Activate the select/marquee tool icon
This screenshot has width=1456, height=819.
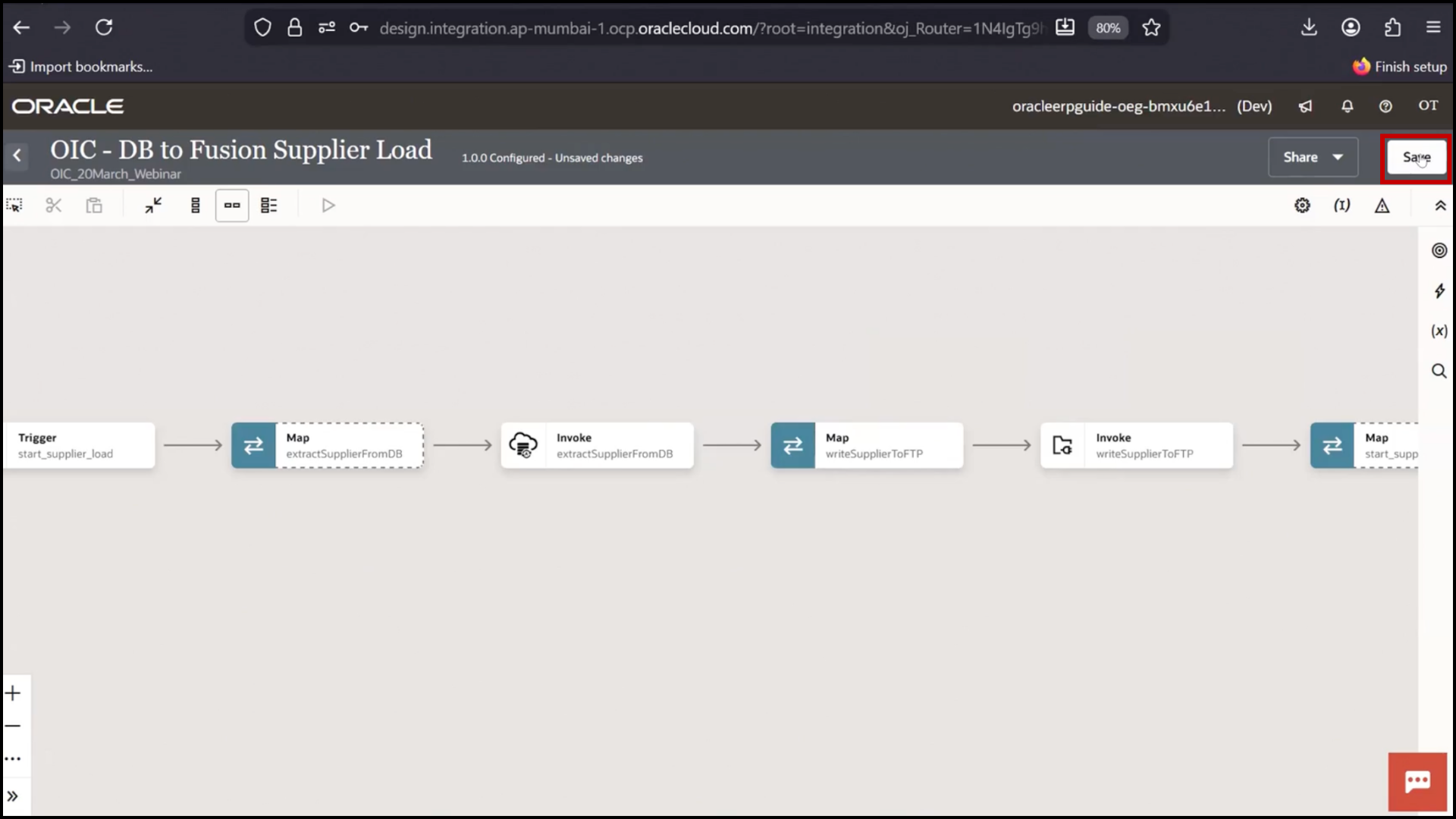pos(14,206)
